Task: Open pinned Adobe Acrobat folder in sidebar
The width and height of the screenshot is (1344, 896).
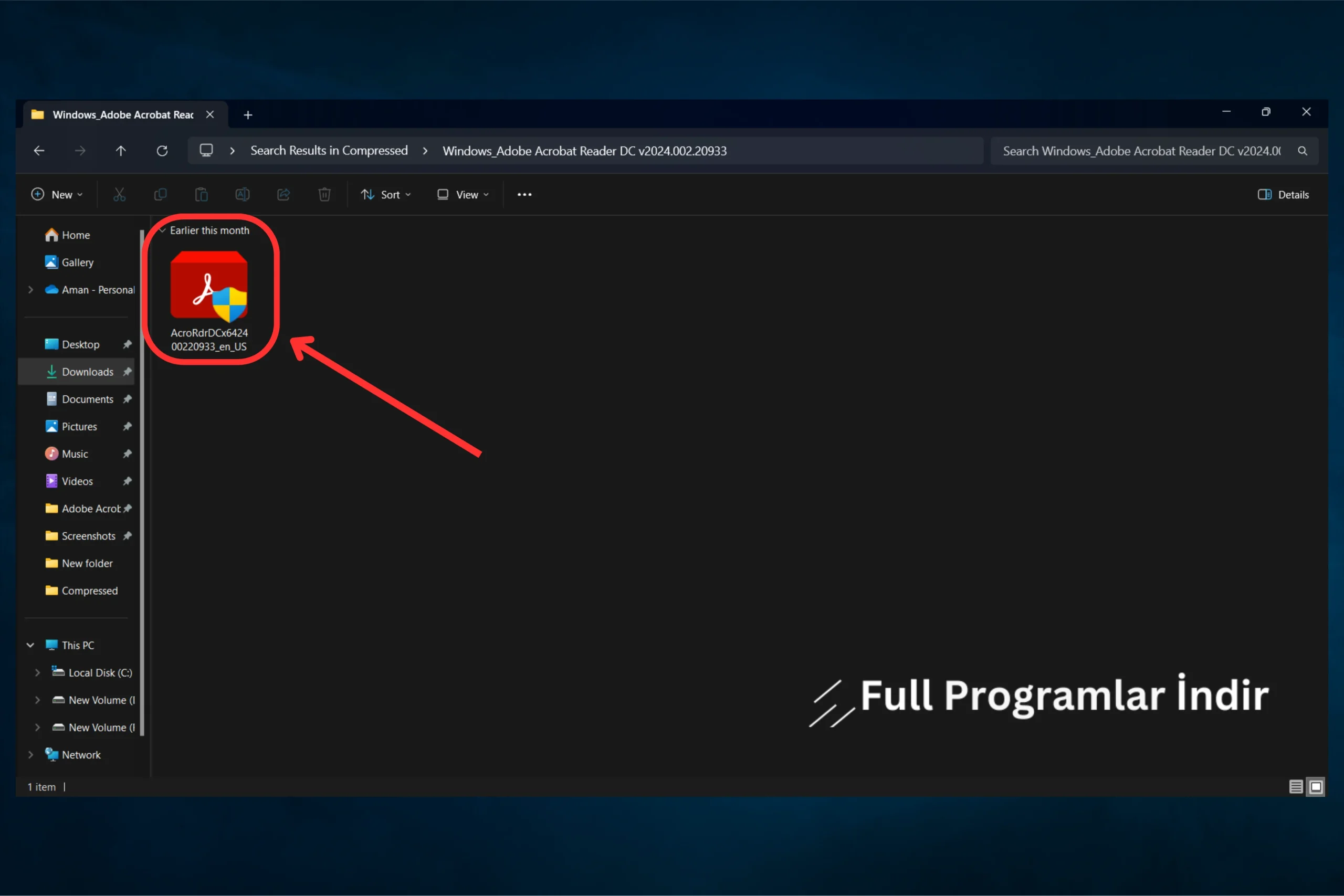Action: click(83, 509)
